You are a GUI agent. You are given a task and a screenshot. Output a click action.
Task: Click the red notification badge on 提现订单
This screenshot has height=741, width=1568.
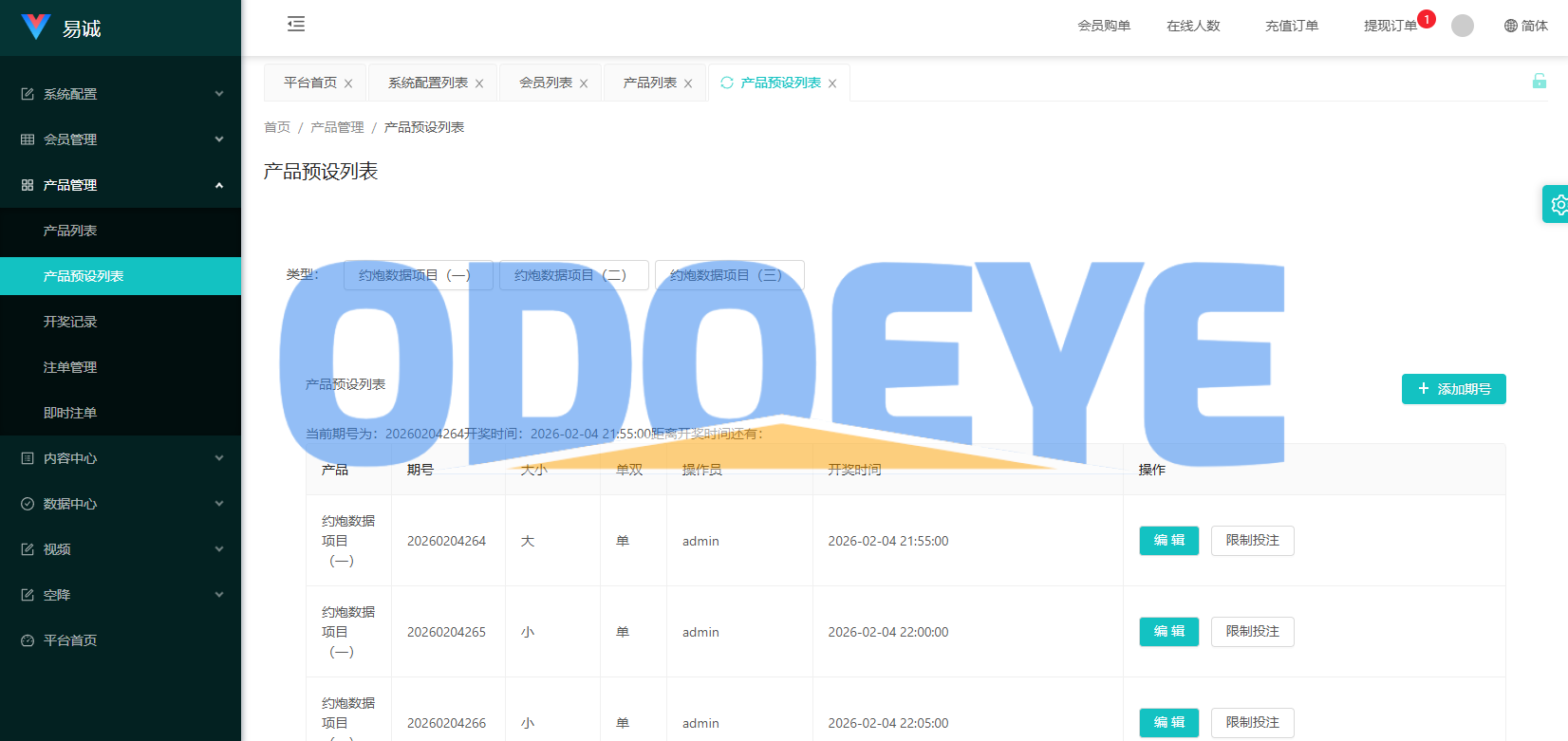[x=1427, y=19]
